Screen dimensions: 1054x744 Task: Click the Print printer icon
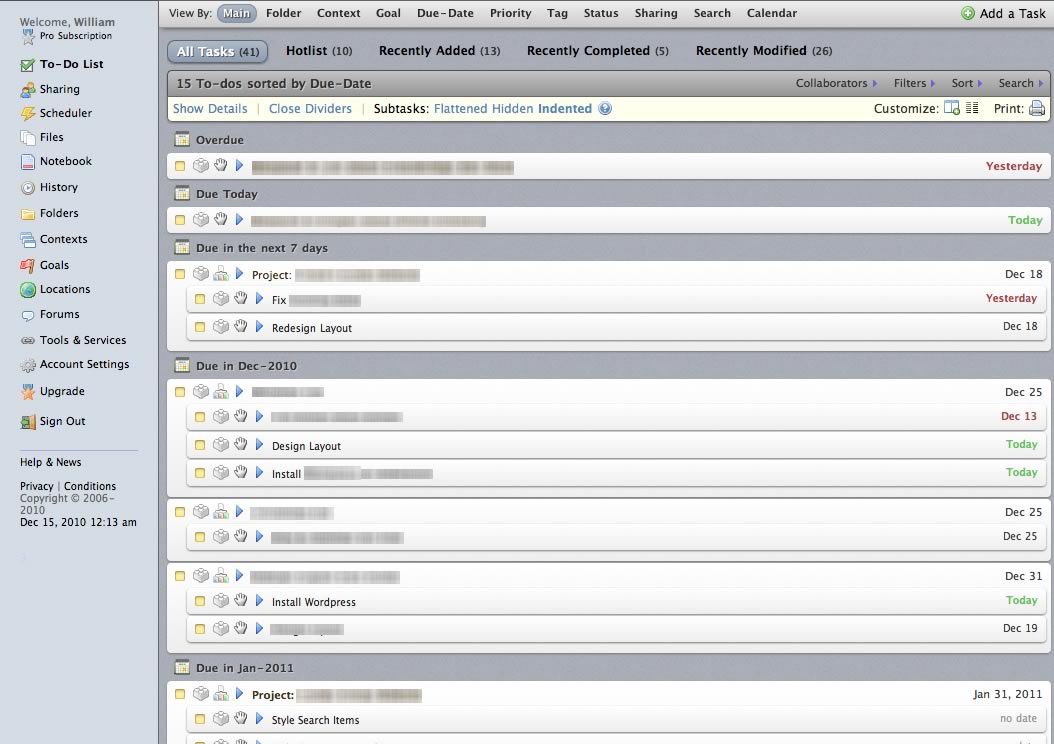(x=1037, y=109)
